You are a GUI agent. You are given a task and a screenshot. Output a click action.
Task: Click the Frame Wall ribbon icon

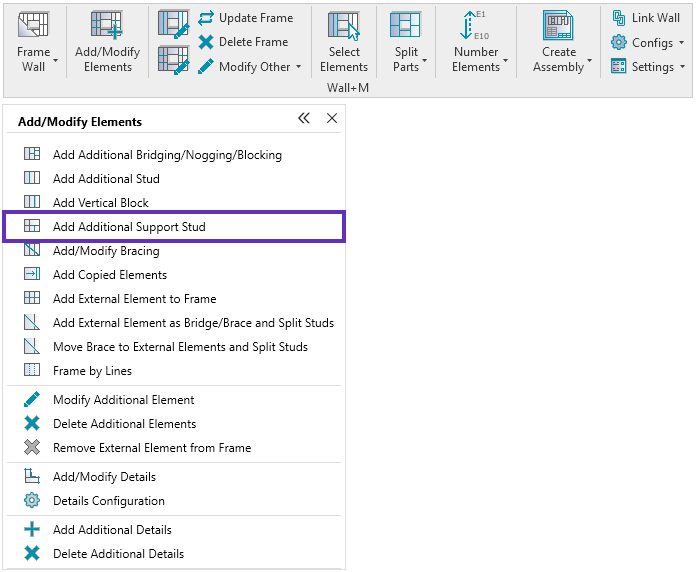pos(34,26)
